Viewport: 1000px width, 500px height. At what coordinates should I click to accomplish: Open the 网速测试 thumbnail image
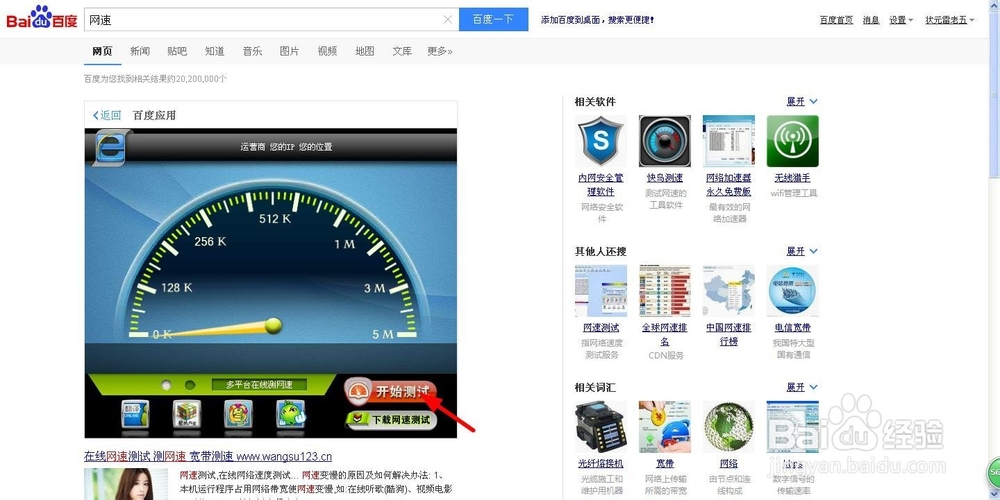(x=601, y=291)
